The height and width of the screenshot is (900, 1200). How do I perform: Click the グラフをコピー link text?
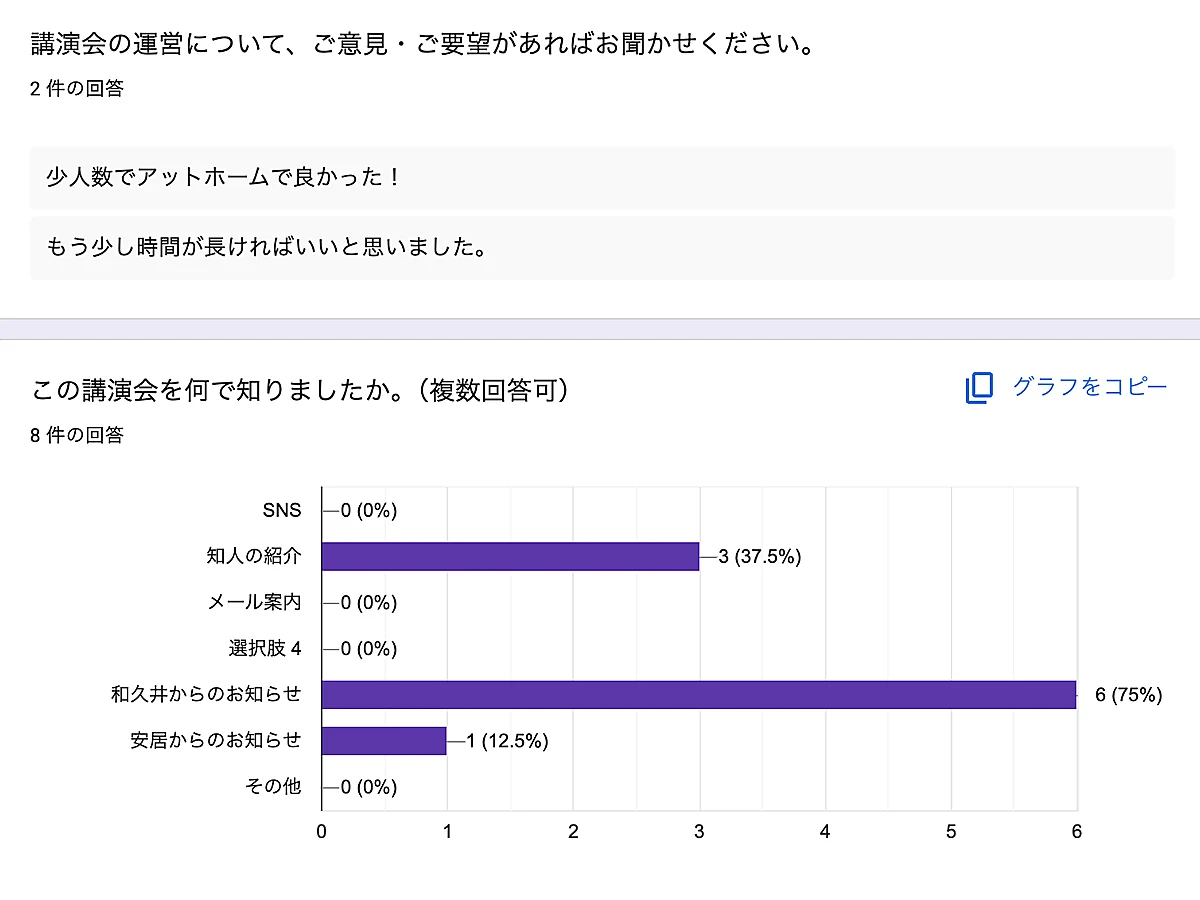pos(1090,387)
